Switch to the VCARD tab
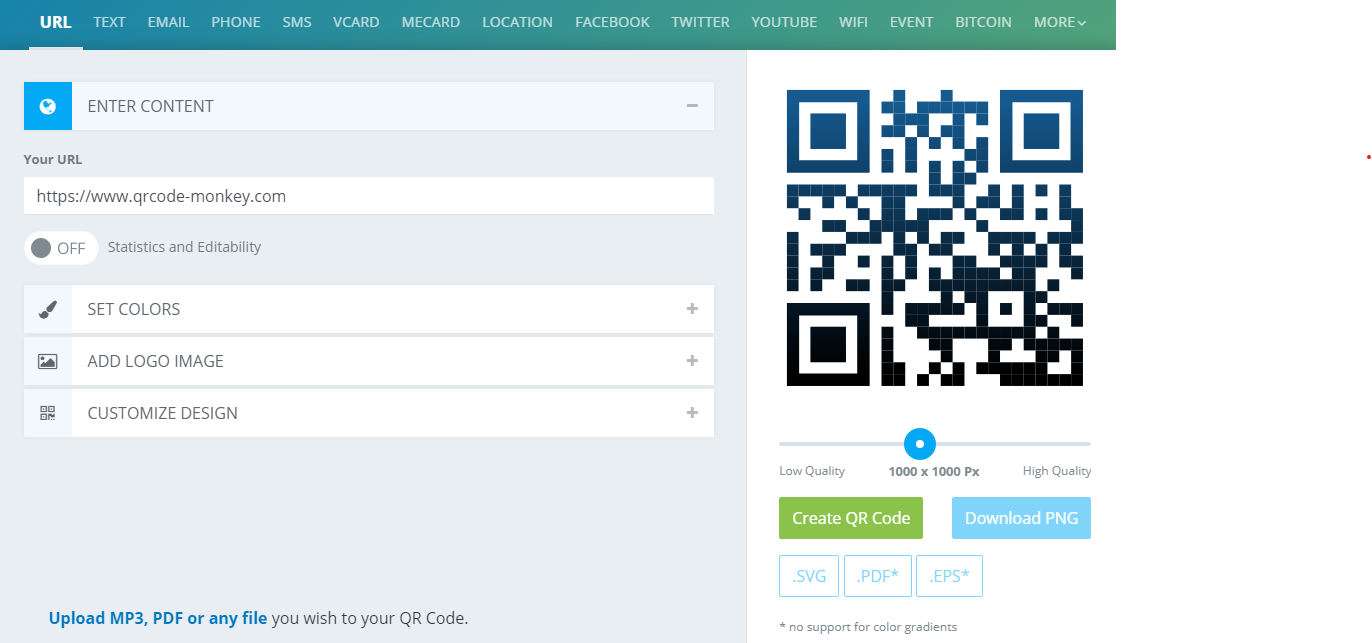 pos(356,22)
